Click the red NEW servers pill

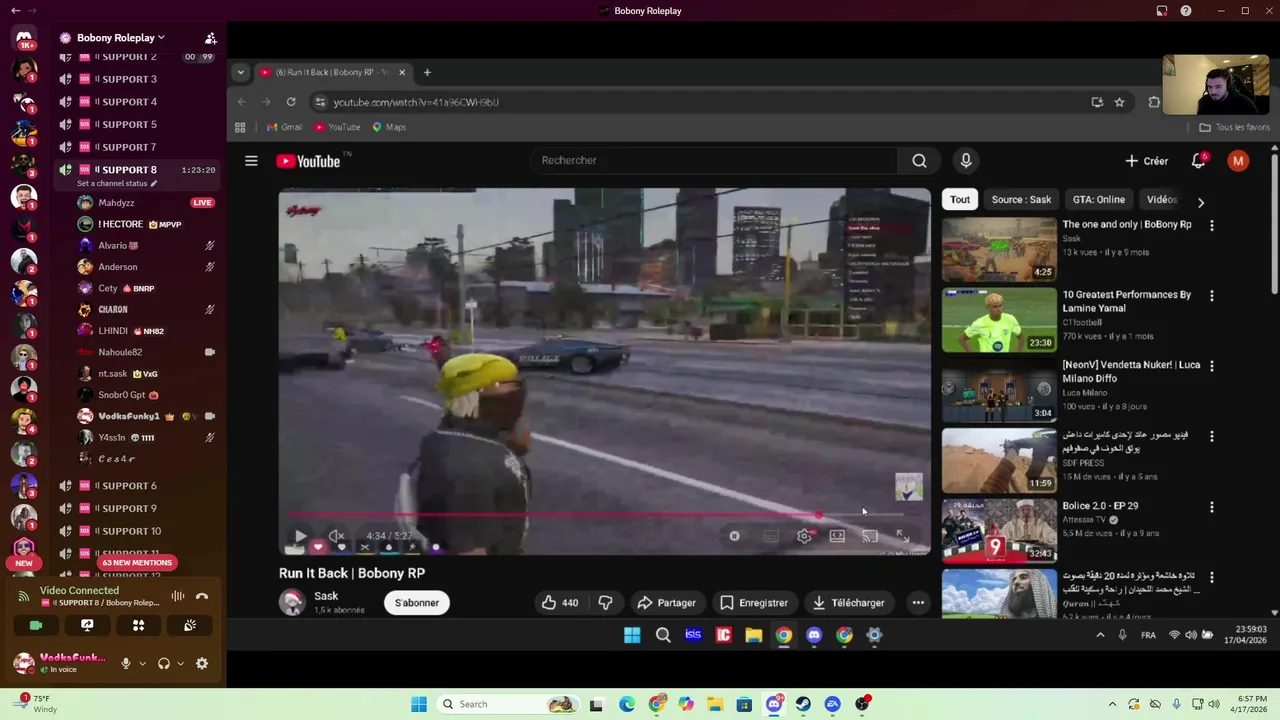pos(24,563)
